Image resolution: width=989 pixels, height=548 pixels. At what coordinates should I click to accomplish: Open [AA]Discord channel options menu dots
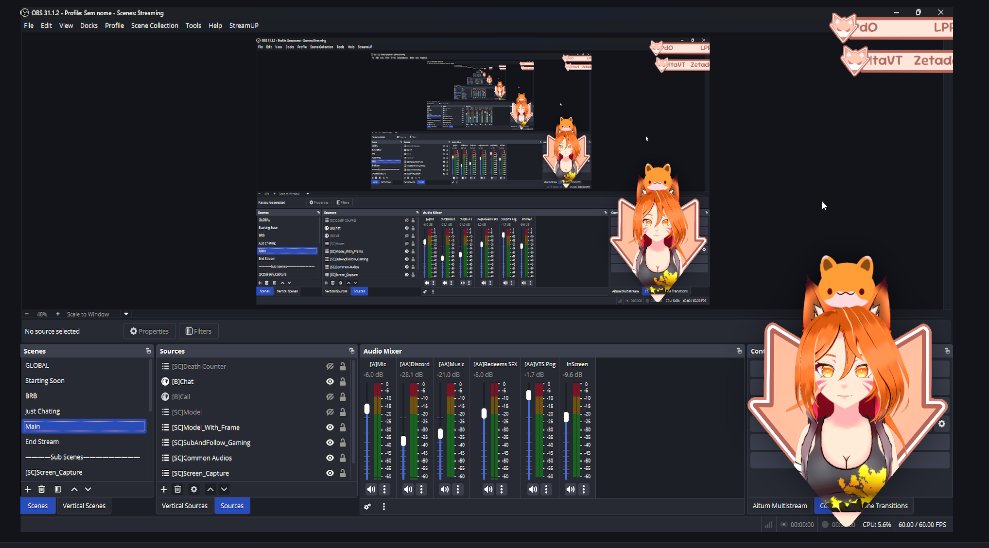(421, 489)
